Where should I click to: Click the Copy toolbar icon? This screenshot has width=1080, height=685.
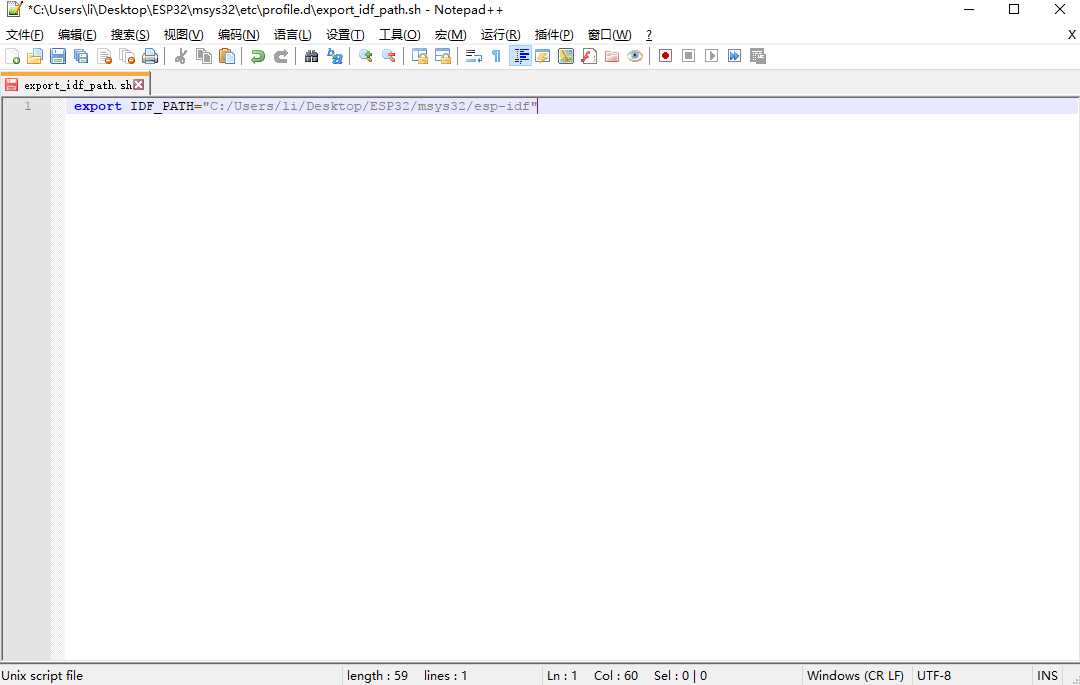coord(204,56)
